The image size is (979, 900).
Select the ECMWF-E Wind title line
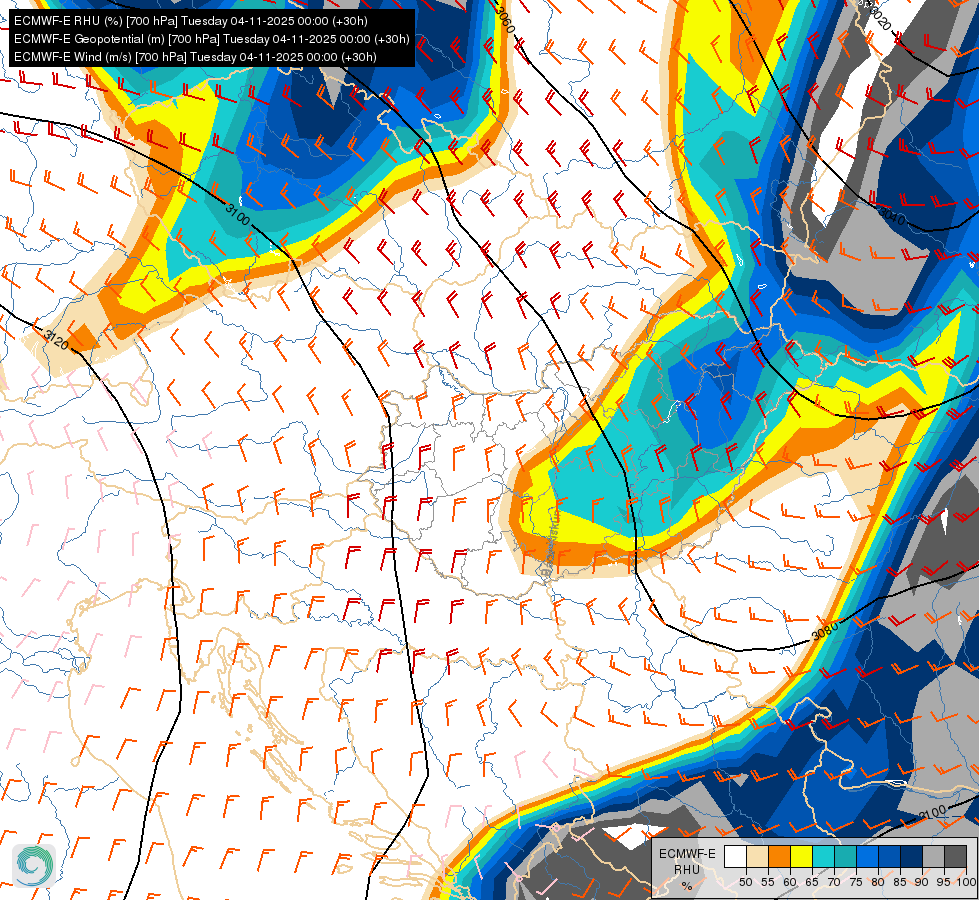[x=195, y=57]
